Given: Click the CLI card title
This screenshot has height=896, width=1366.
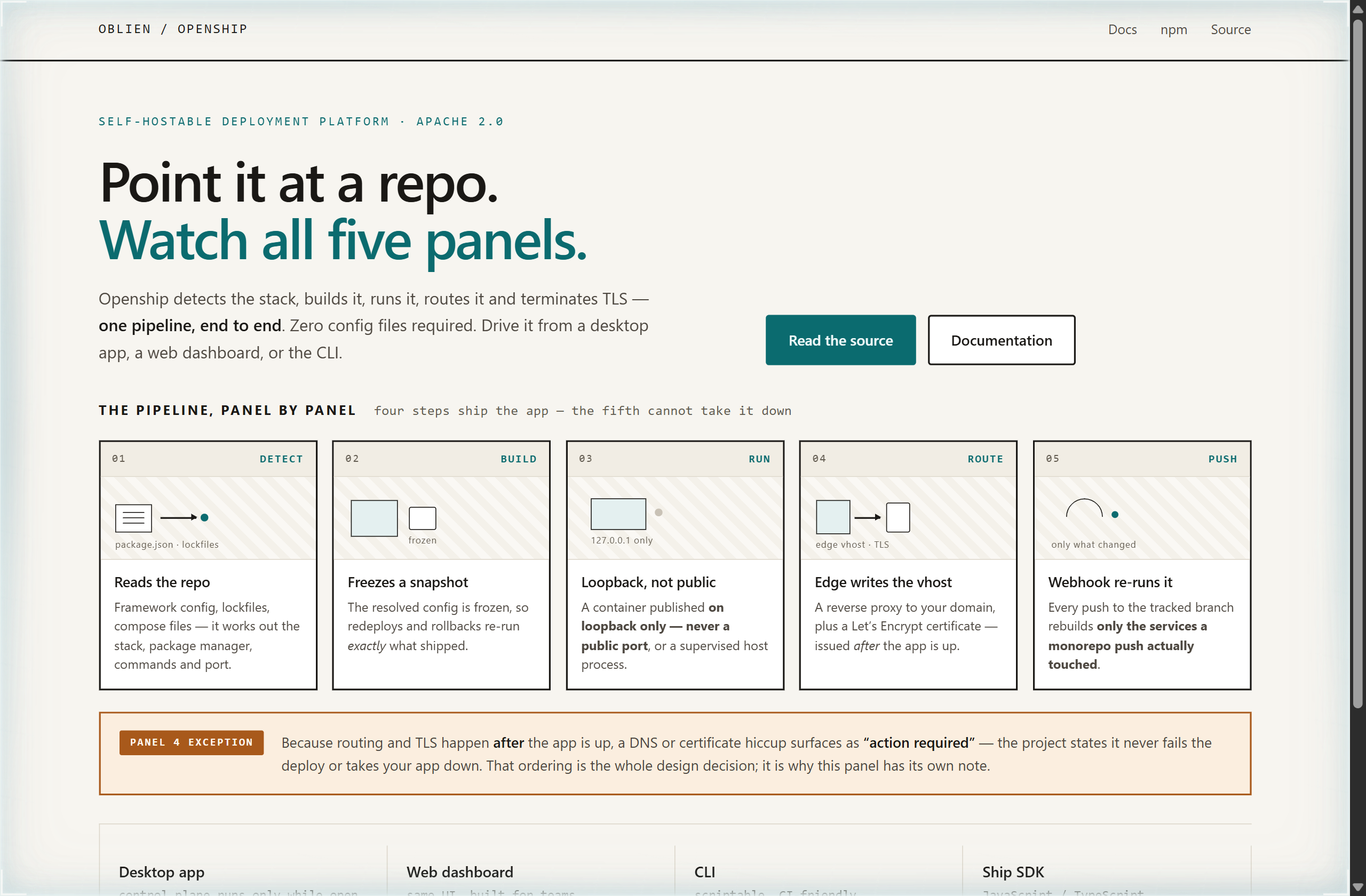Looking at the screenshot, I should pos(704,871).
